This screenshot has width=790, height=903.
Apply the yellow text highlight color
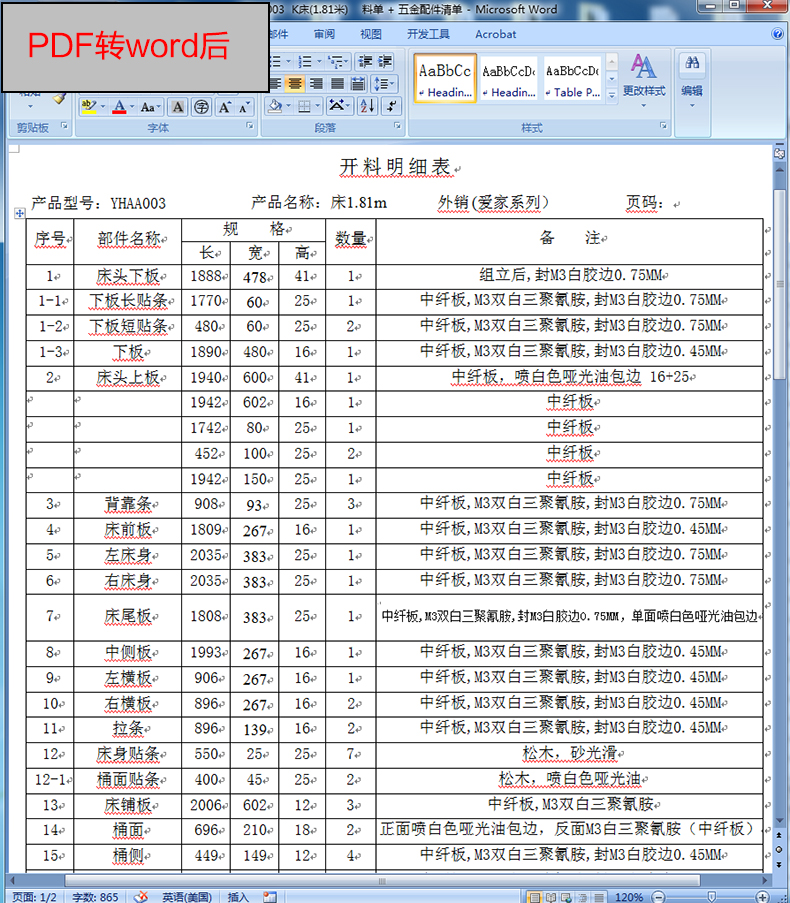[x=88, y=107]
